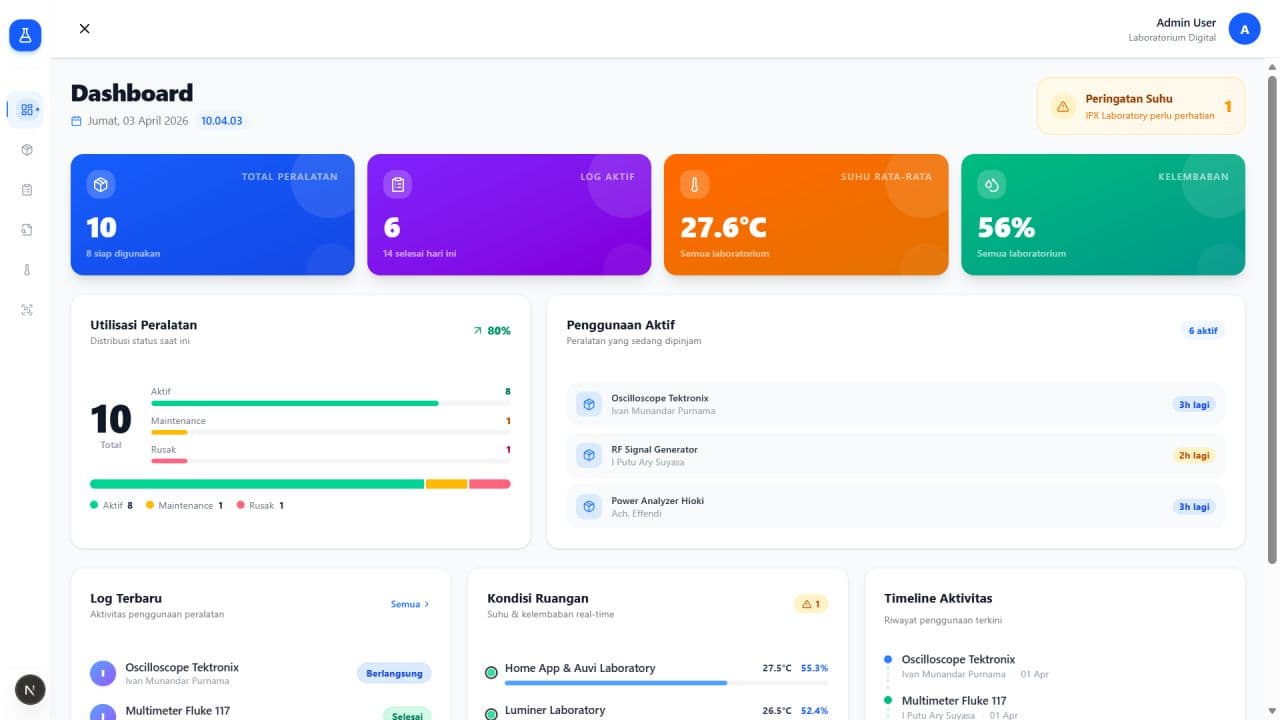Screen dimensions: 1280x720
Task: Open the equipment cube sidebar icon
Action: point(27,150)
